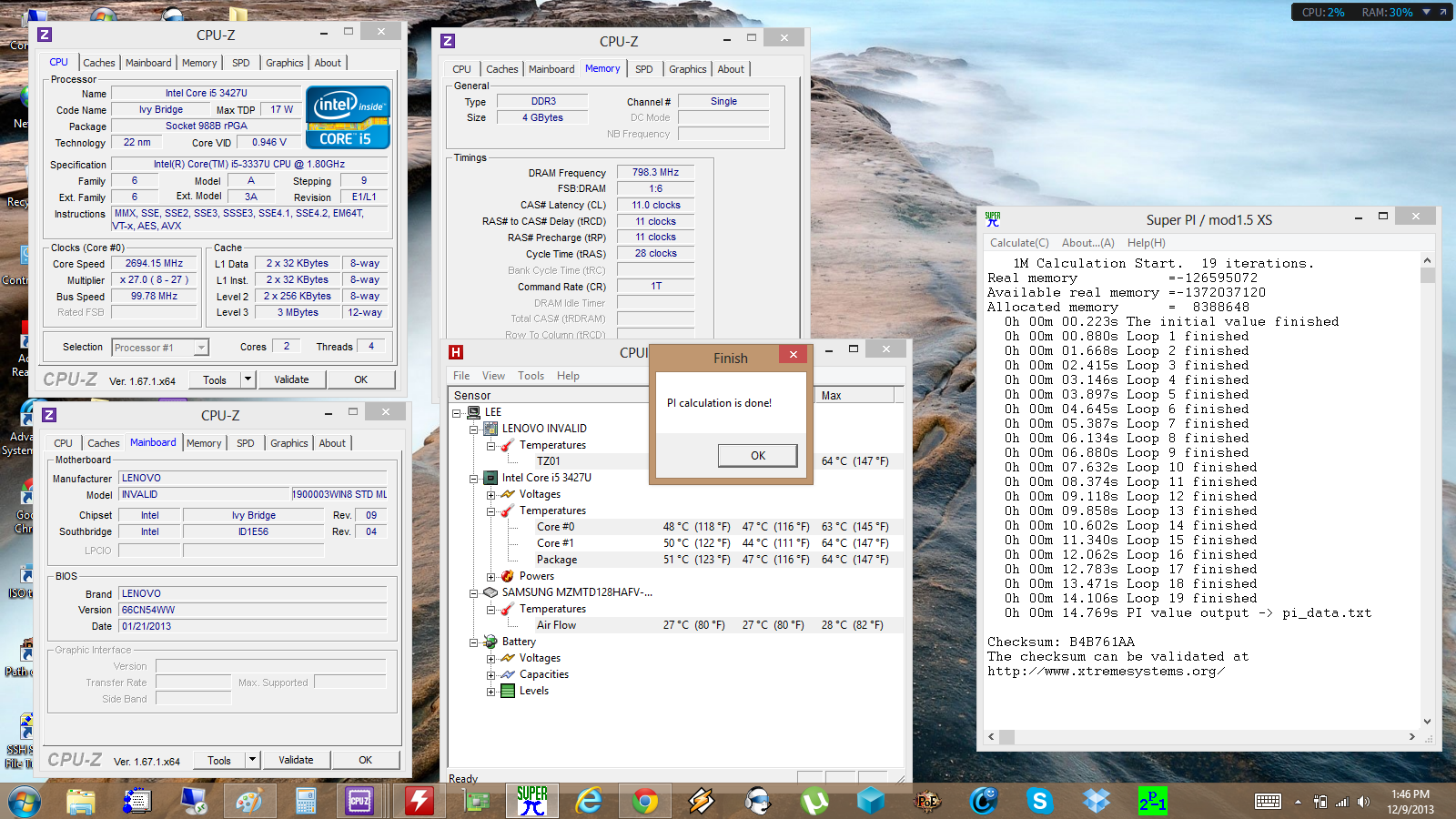Open Graphics tab in CPU-Z Mainboard window
Viewport: 1456px width, 819px height.
289,443
